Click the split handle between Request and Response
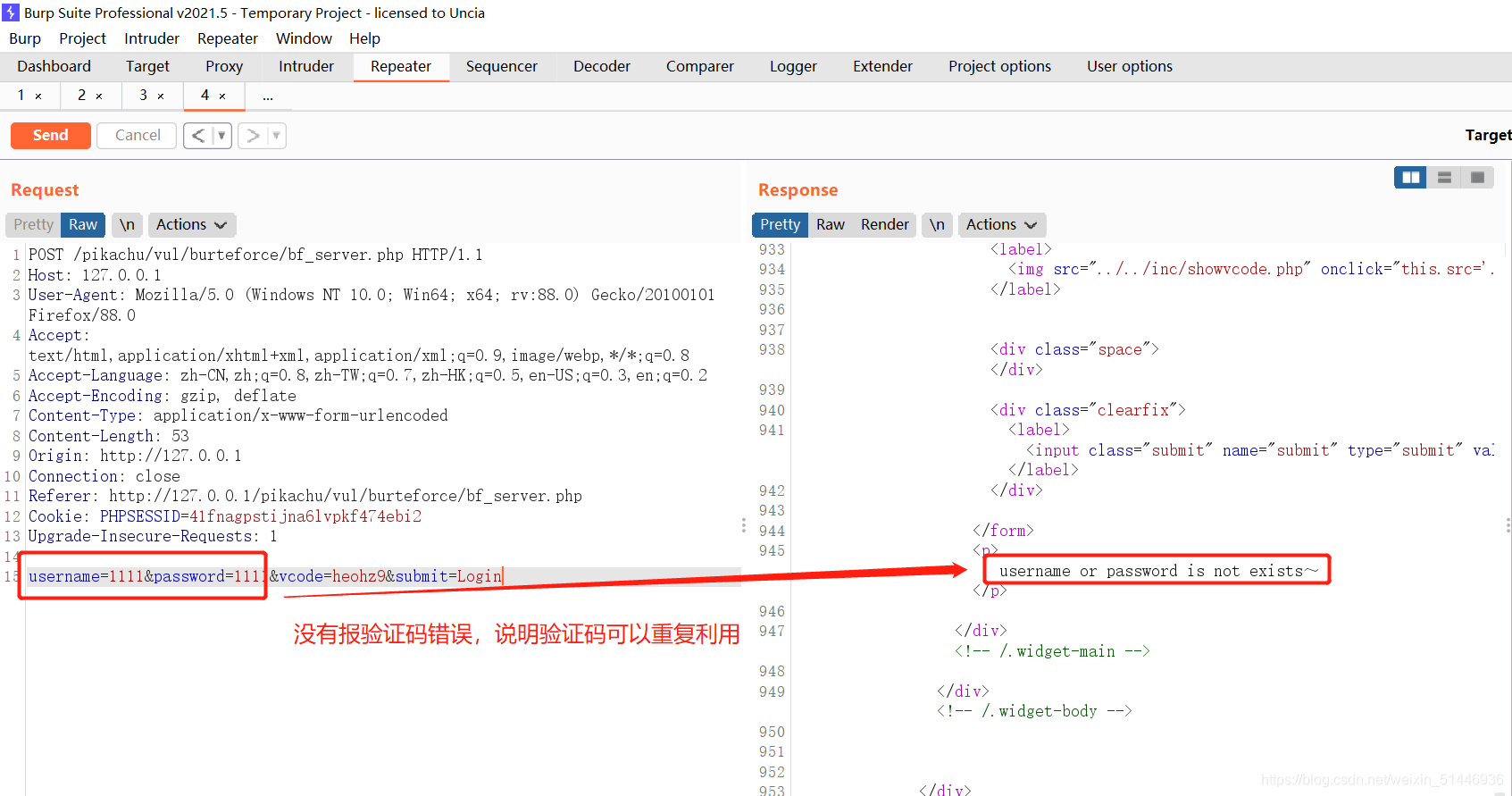The width and height of the screenshot is (1512, 796). (743, 525)
